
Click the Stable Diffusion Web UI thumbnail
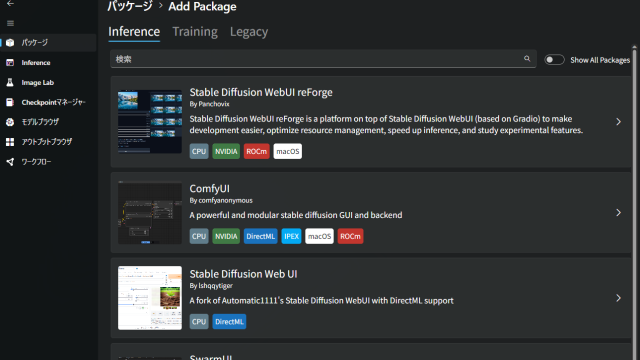click(150, 298)
